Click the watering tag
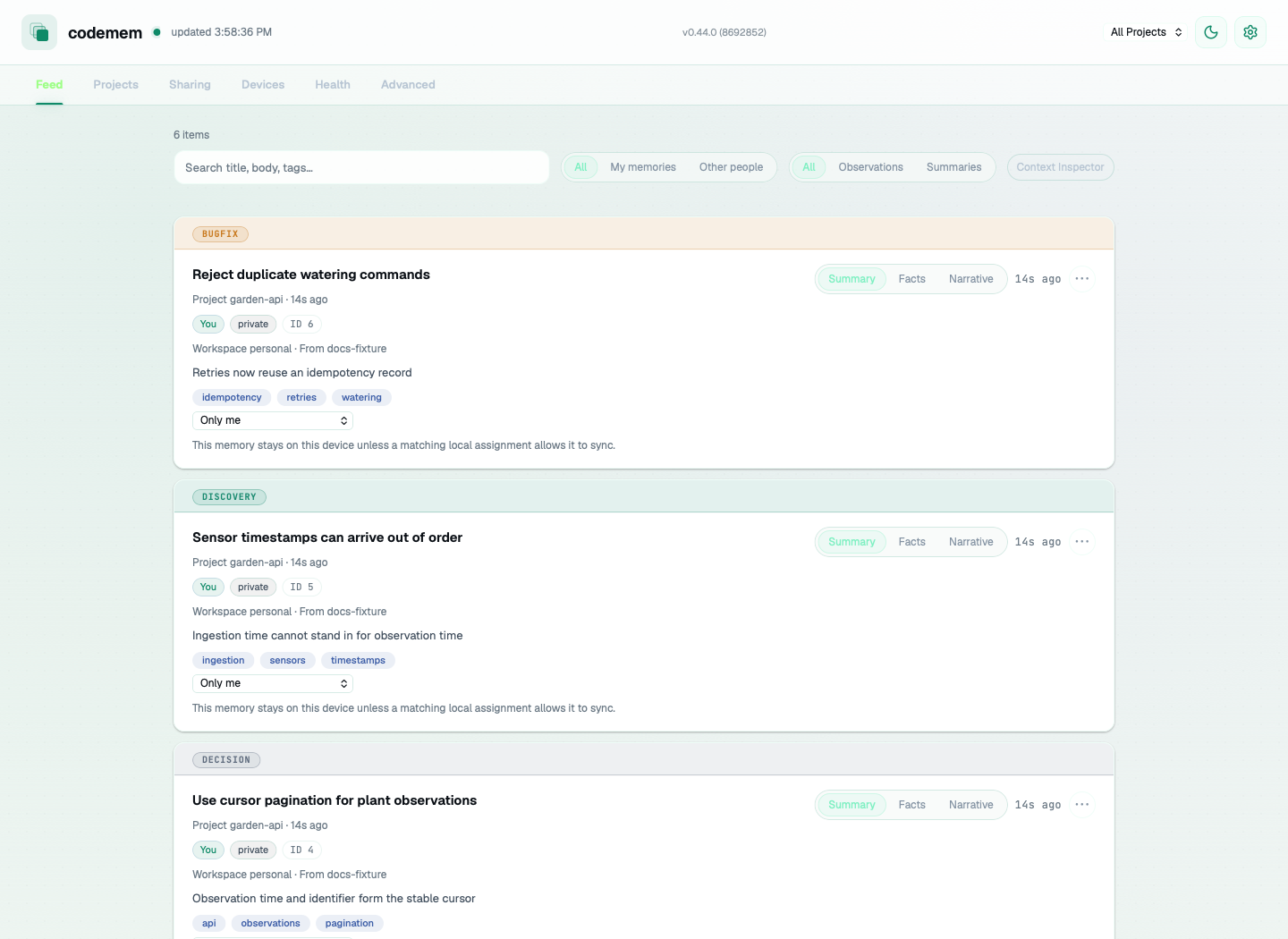 click(x=361, y=398)
